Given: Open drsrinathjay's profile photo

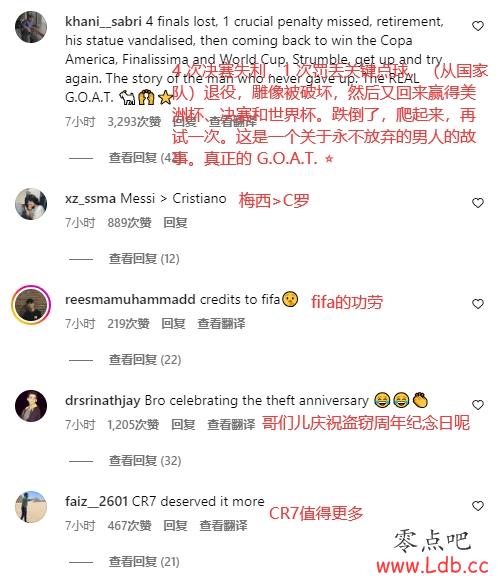Looking at the screenshot, I should coord(31,406).
